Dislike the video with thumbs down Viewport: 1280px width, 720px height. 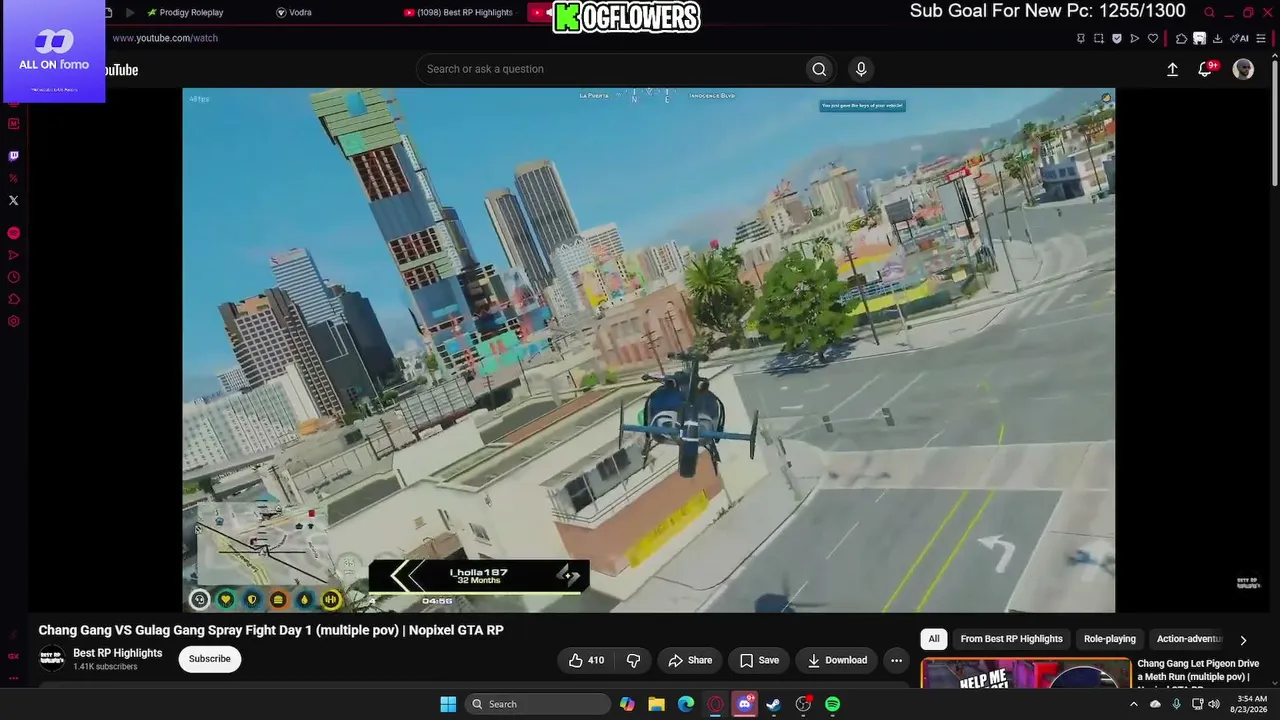coord(633,660)
